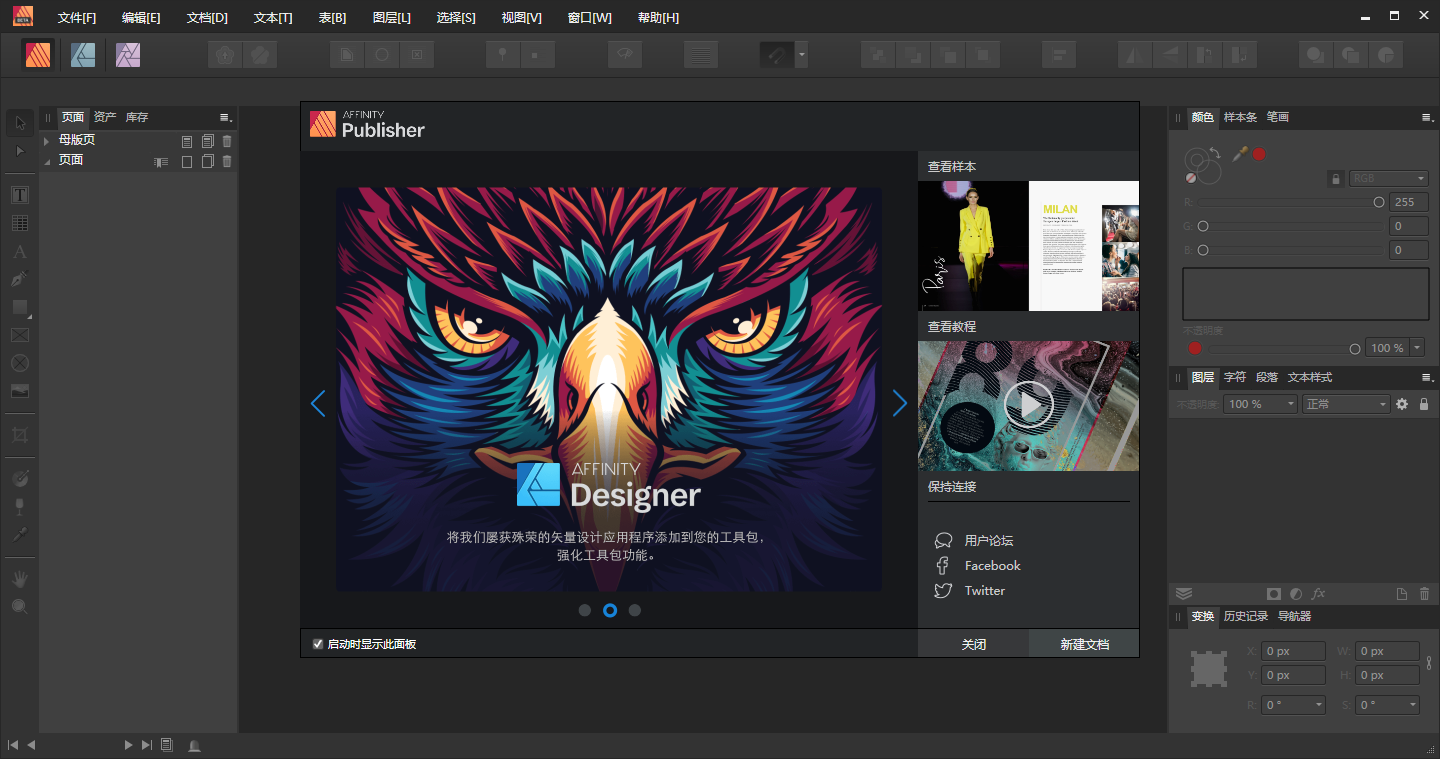This screenshot has height=759, width=1440.
Task: Open the 图层[L] menu
Action: 391,18
